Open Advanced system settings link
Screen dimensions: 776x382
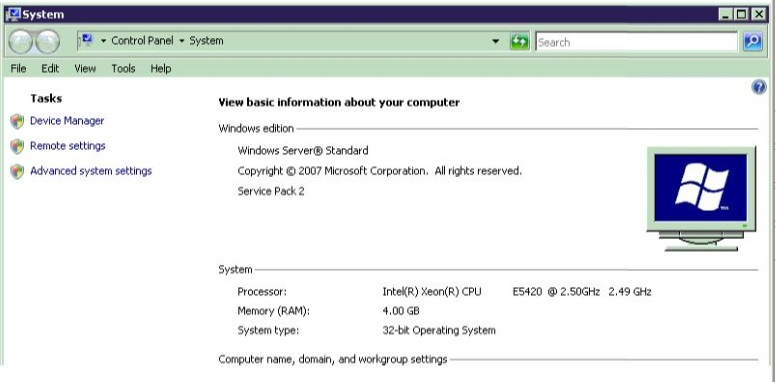(91, 171)
